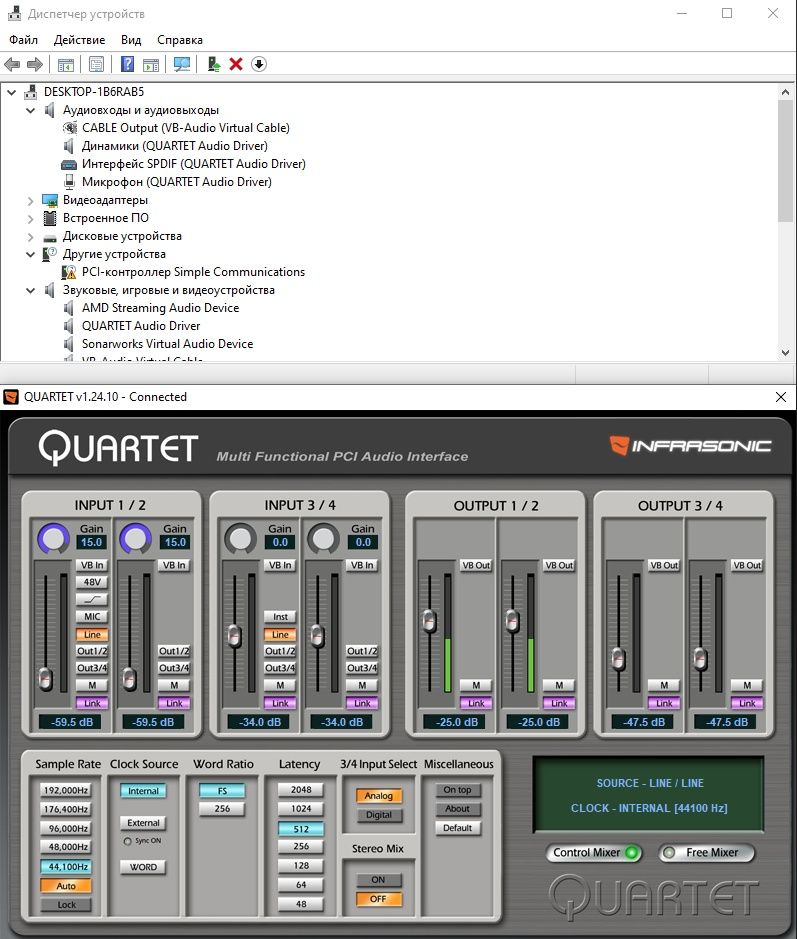
Task: Click the CABLE Output device icon
Action: point(69,128)
